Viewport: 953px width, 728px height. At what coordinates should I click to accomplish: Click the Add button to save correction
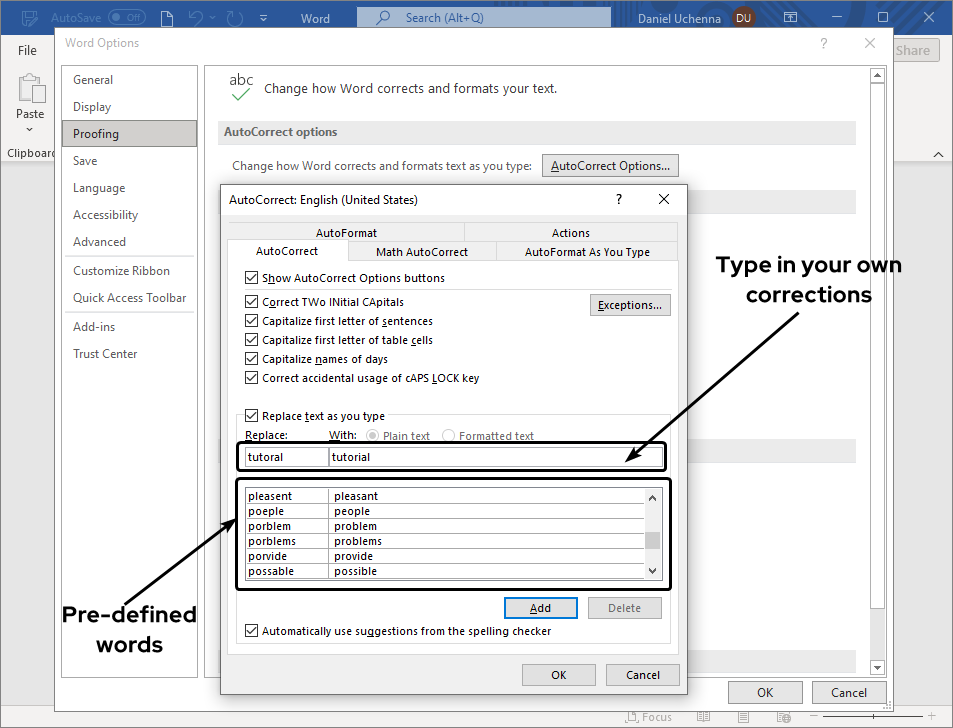[540, 607]
